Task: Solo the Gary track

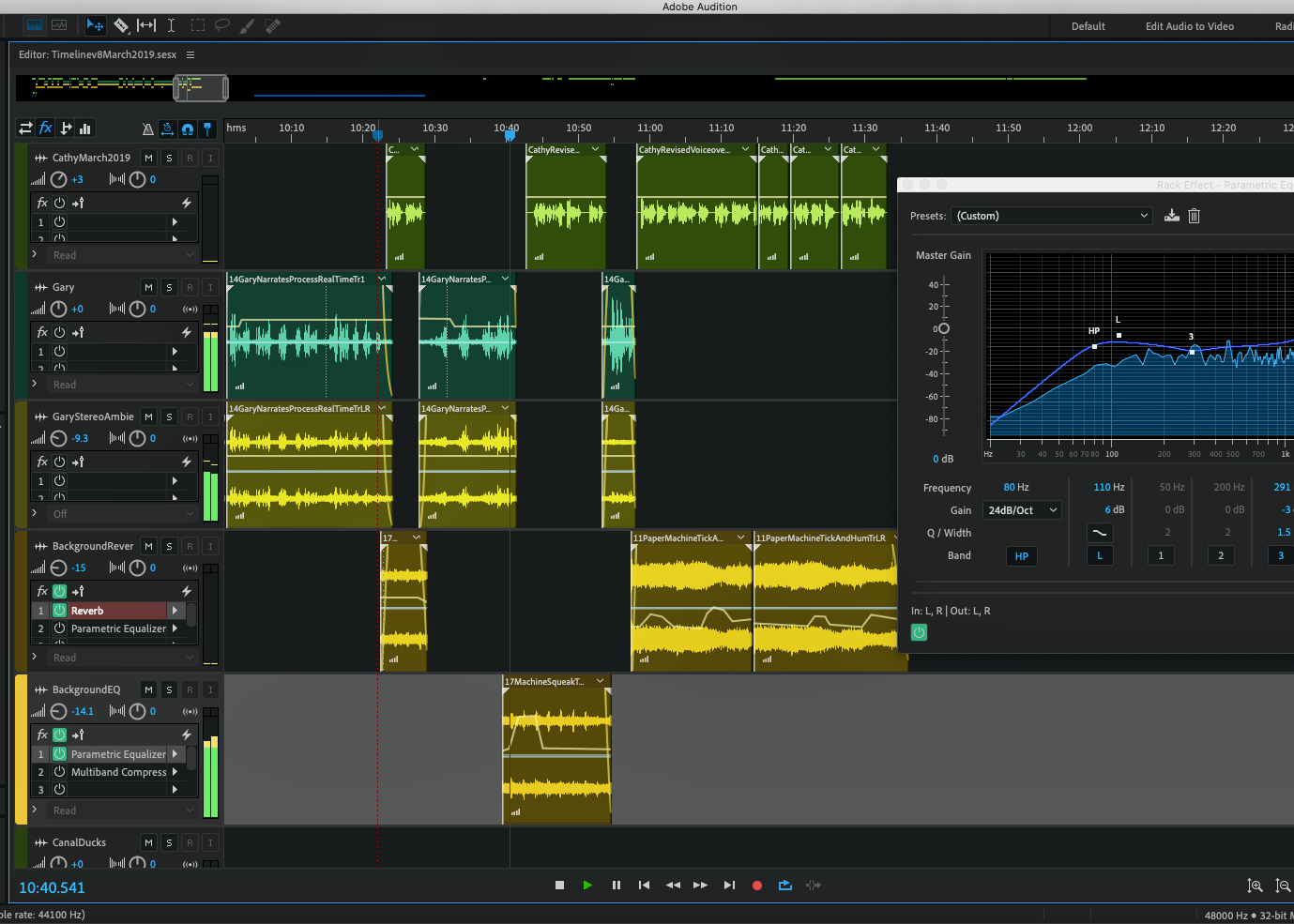Action: tap(169, 287)
